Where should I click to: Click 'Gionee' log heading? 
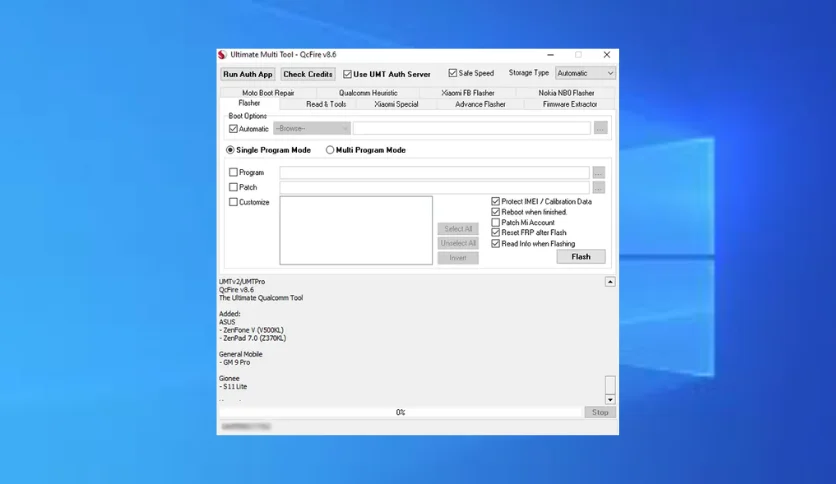(229, 378)
